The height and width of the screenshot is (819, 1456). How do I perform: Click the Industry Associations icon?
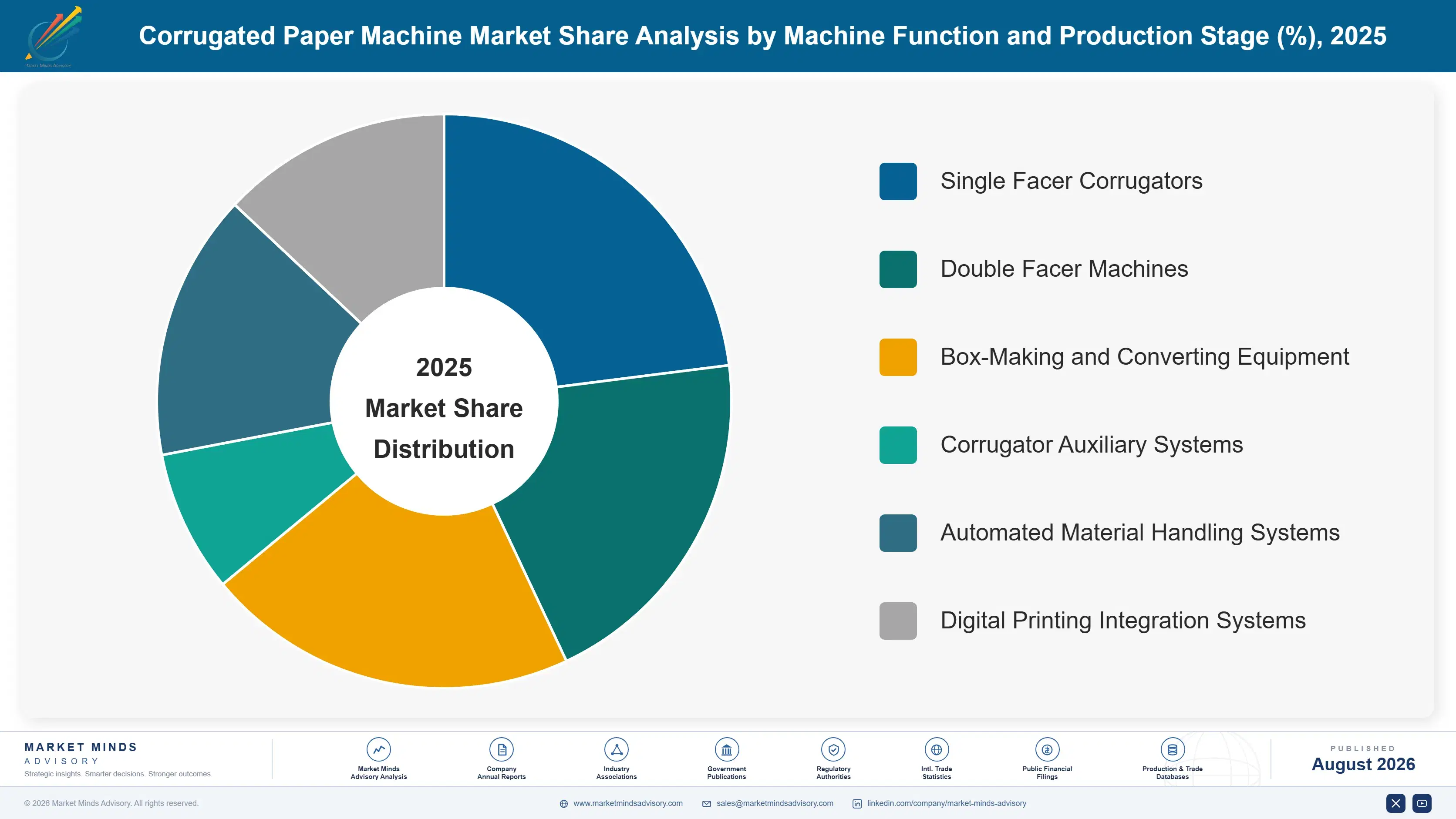point(616,749)
